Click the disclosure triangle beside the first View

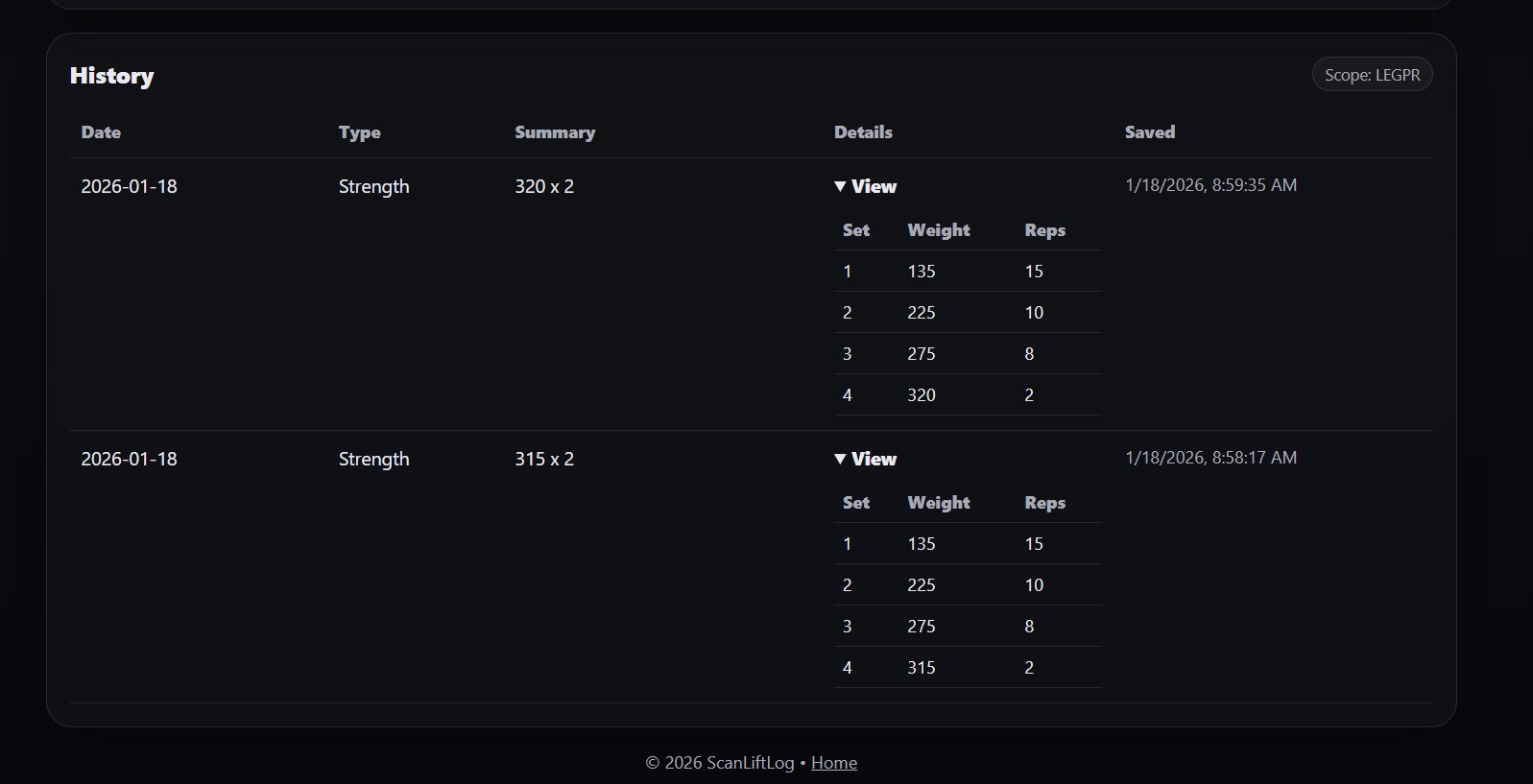(x=840, y=186)
